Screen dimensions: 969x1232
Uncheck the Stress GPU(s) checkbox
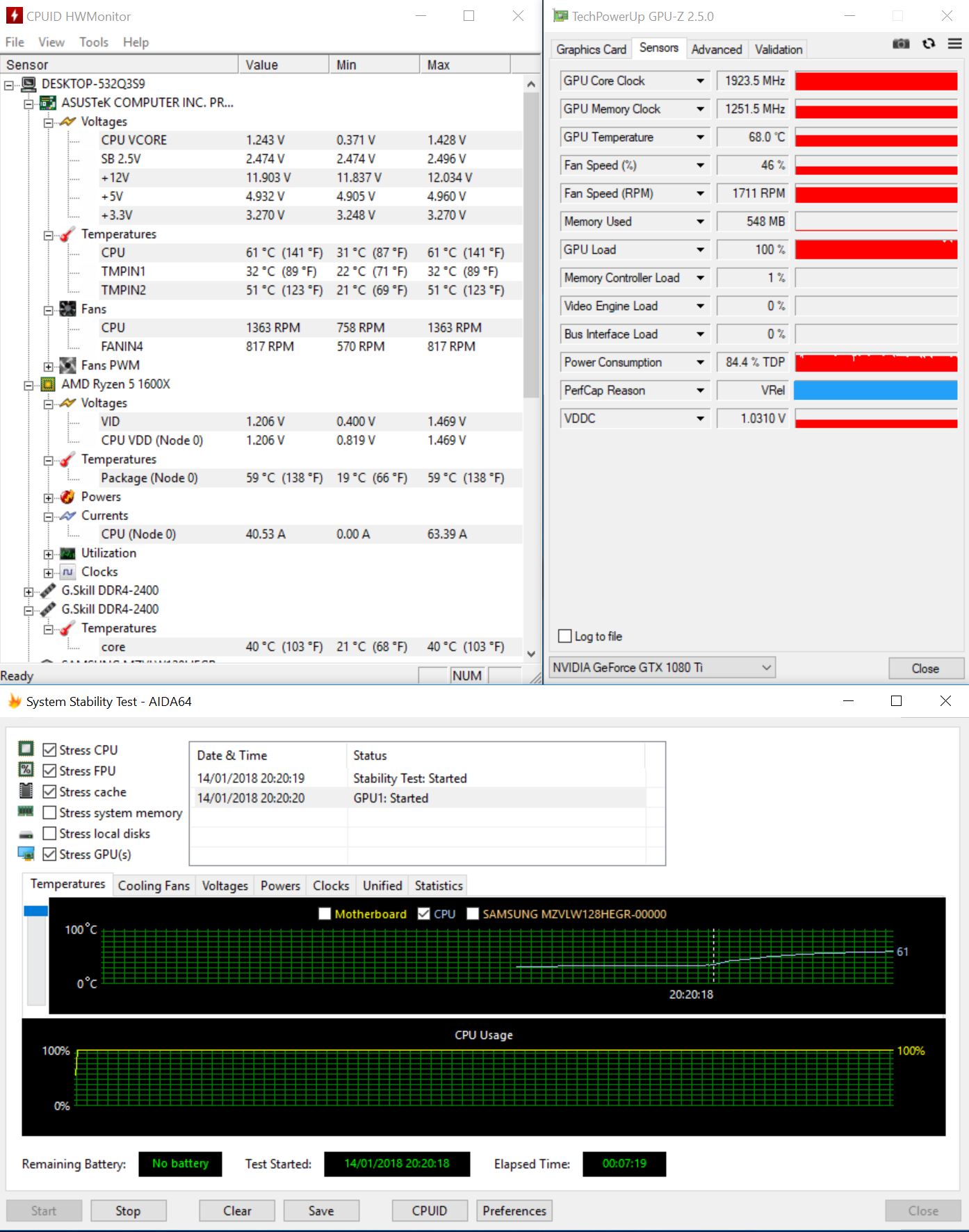tap(49, 854)
